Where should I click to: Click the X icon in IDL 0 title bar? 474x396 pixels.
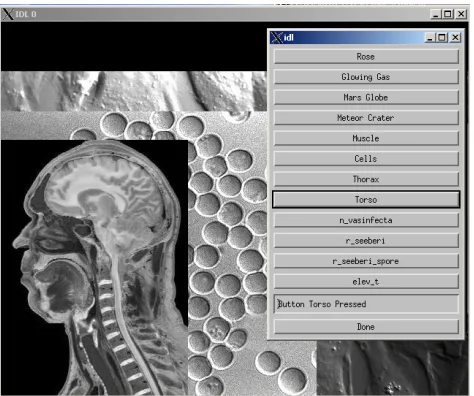click(x=8, y=14)
